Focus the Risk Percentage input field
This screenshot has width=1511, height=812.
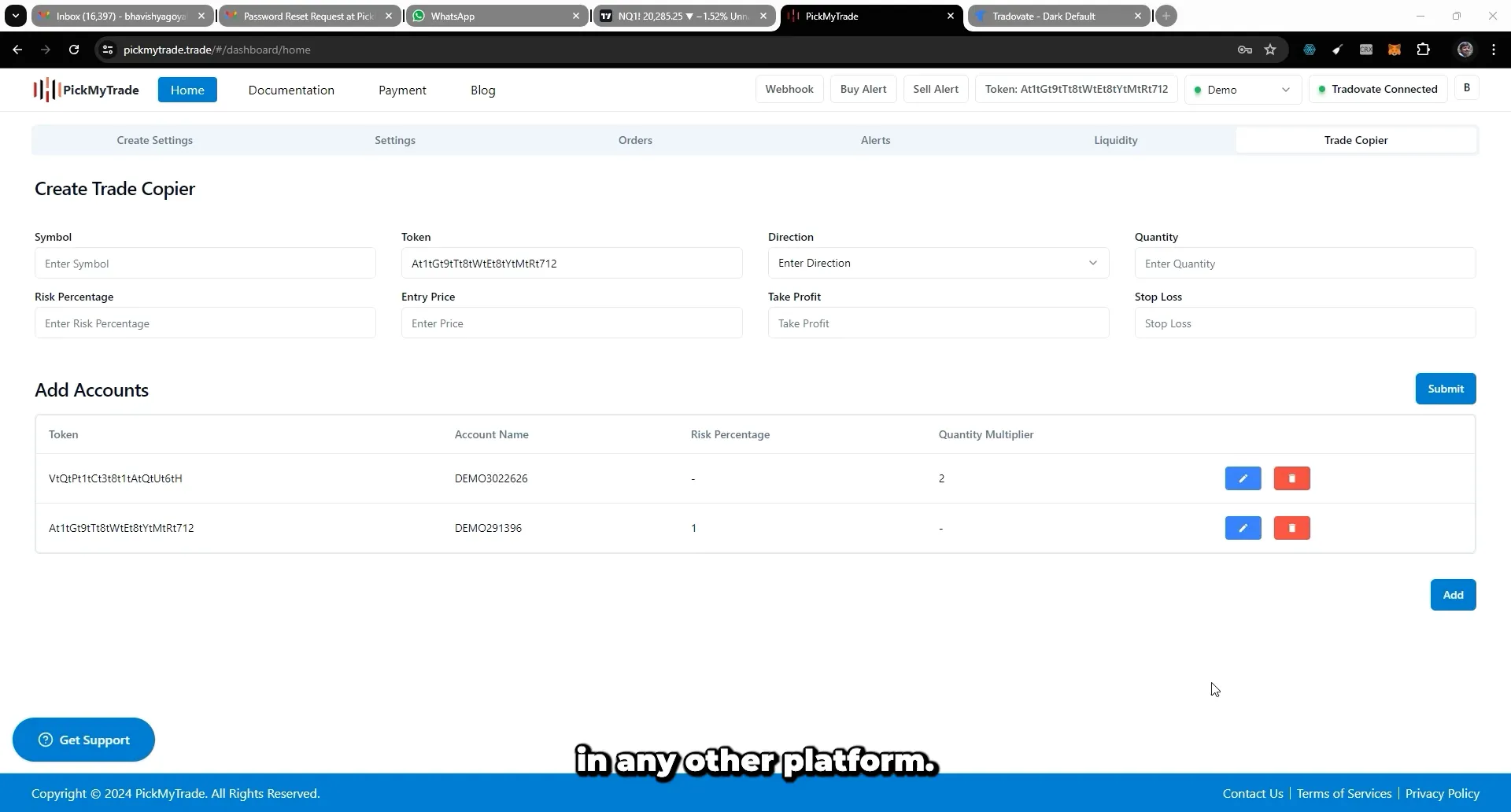tap(205, 323)
